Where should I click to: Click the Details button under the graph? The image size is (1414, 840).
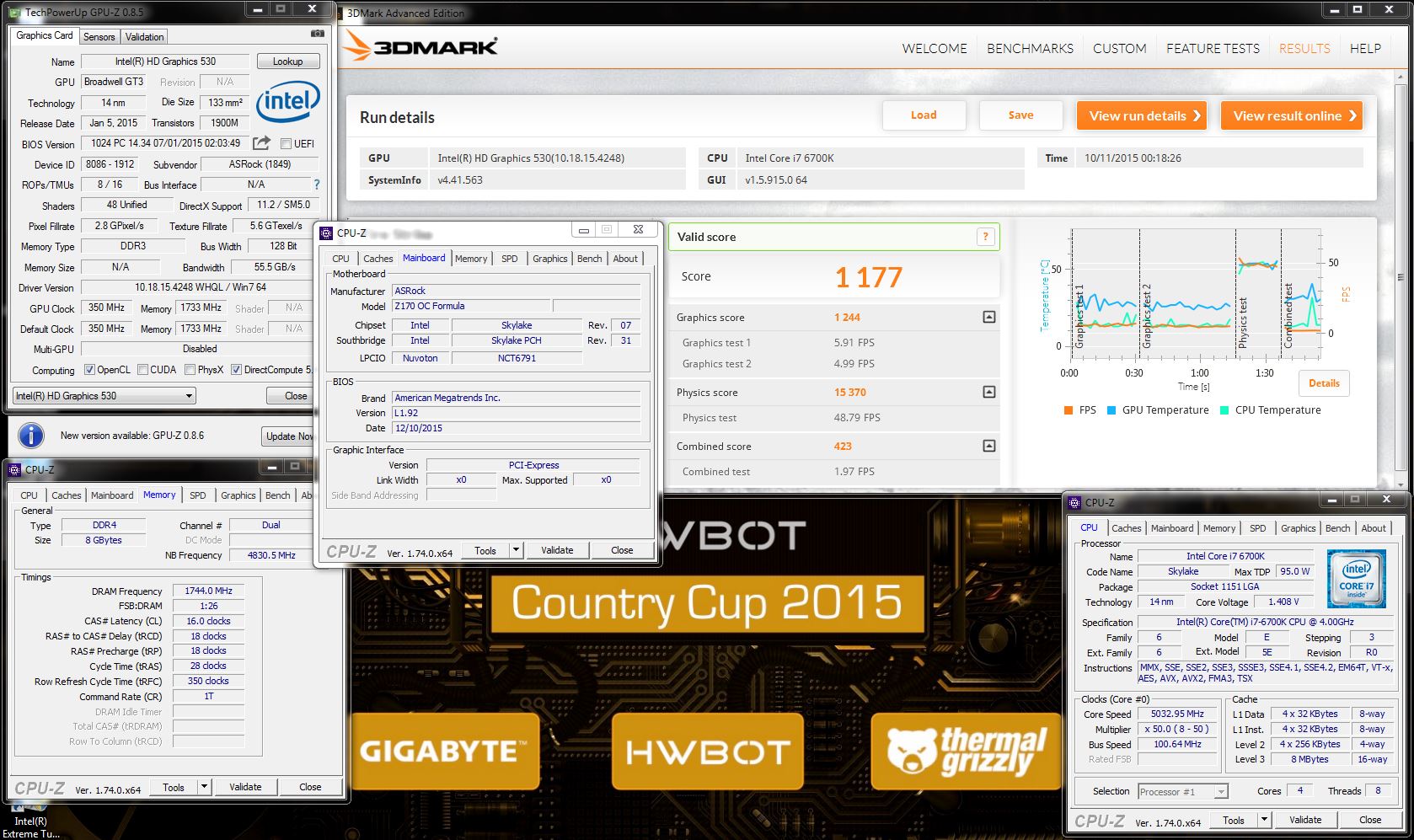(1324, 383)
